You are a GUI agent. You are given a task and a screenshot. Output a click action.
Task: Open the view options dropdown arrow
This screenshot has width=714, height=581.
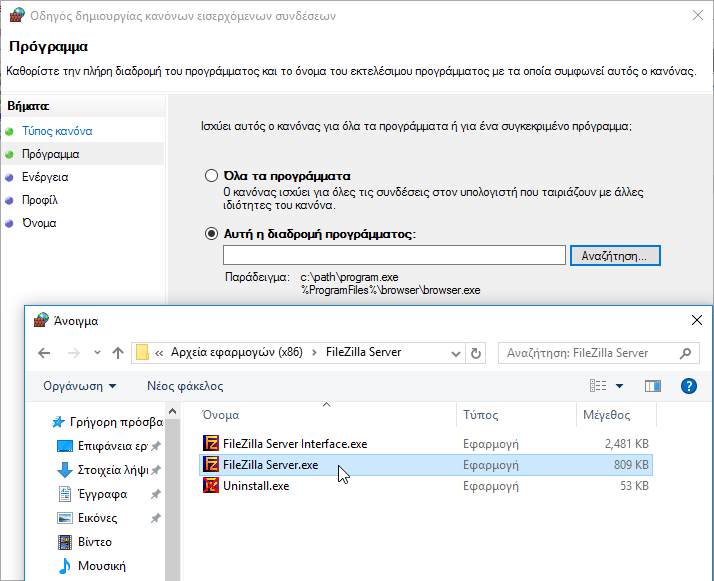pyautogui.click(x=619, y=386)
